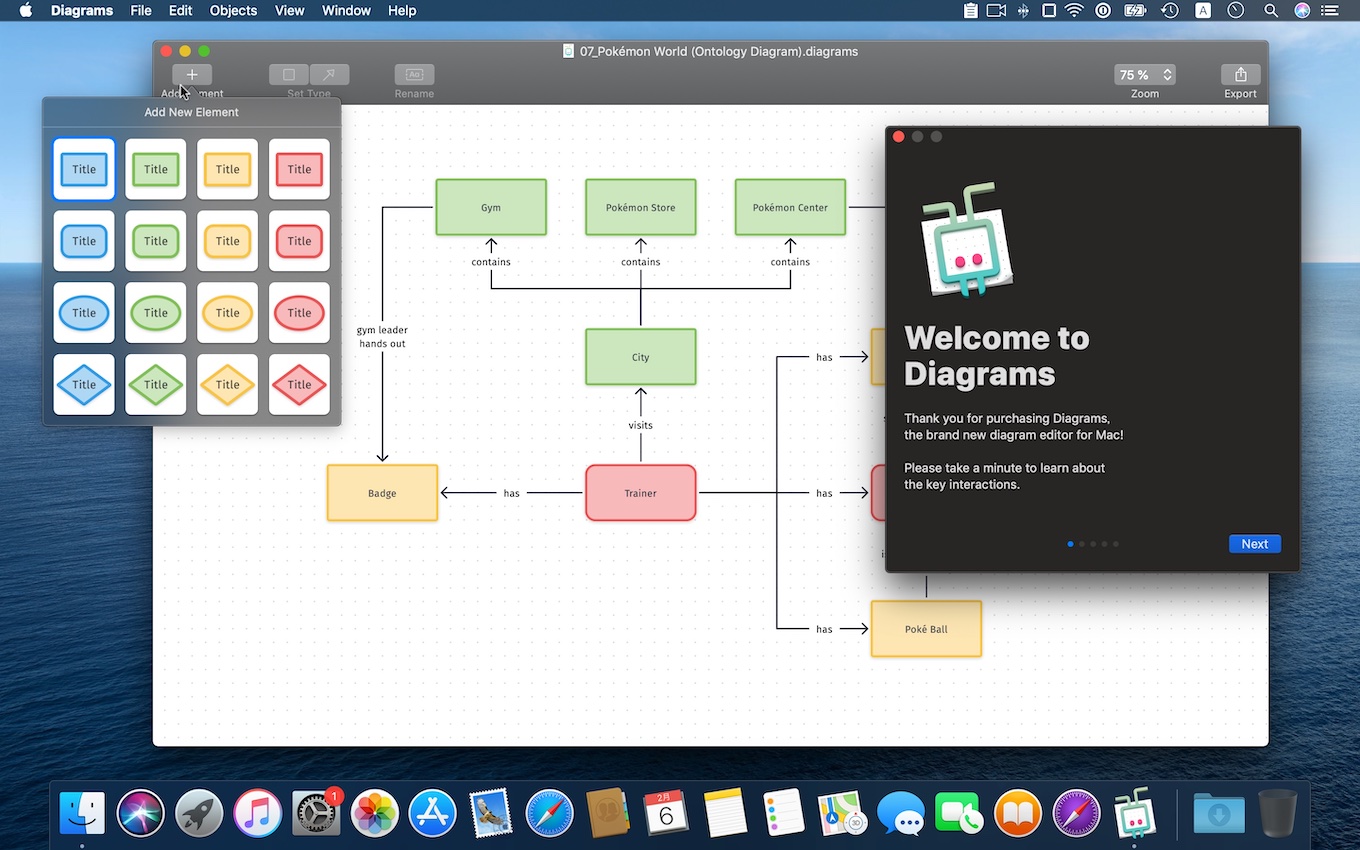Open the File menu
Screen dimensions: 1360x850
(141, 10)
